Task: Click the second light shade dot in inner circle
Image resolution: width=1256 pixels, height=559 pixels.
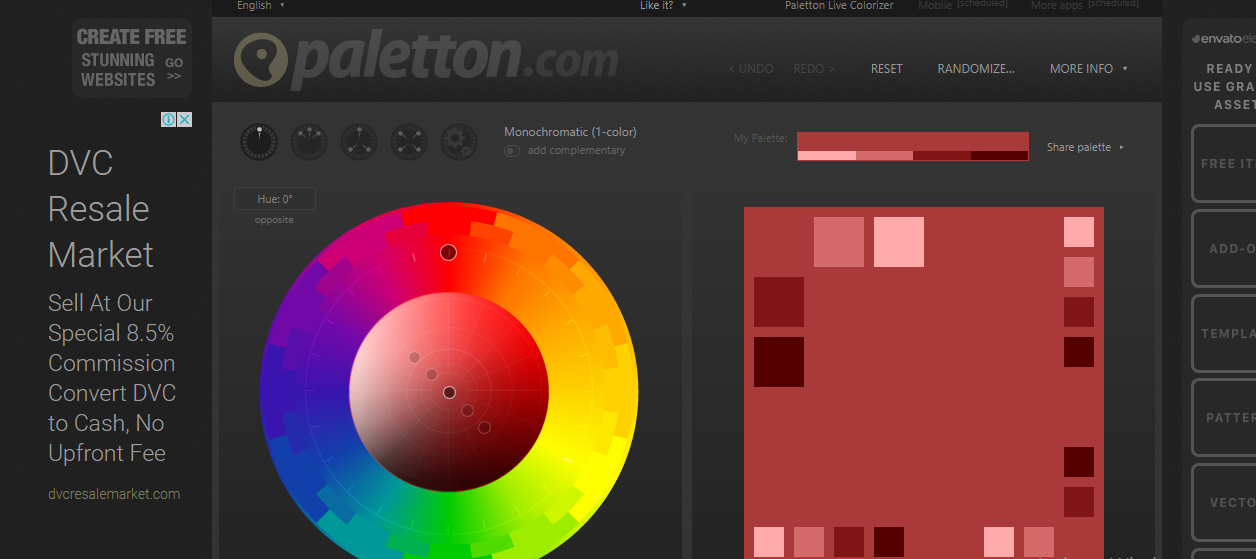Action: pyautogui.click(x=431, y=375)
